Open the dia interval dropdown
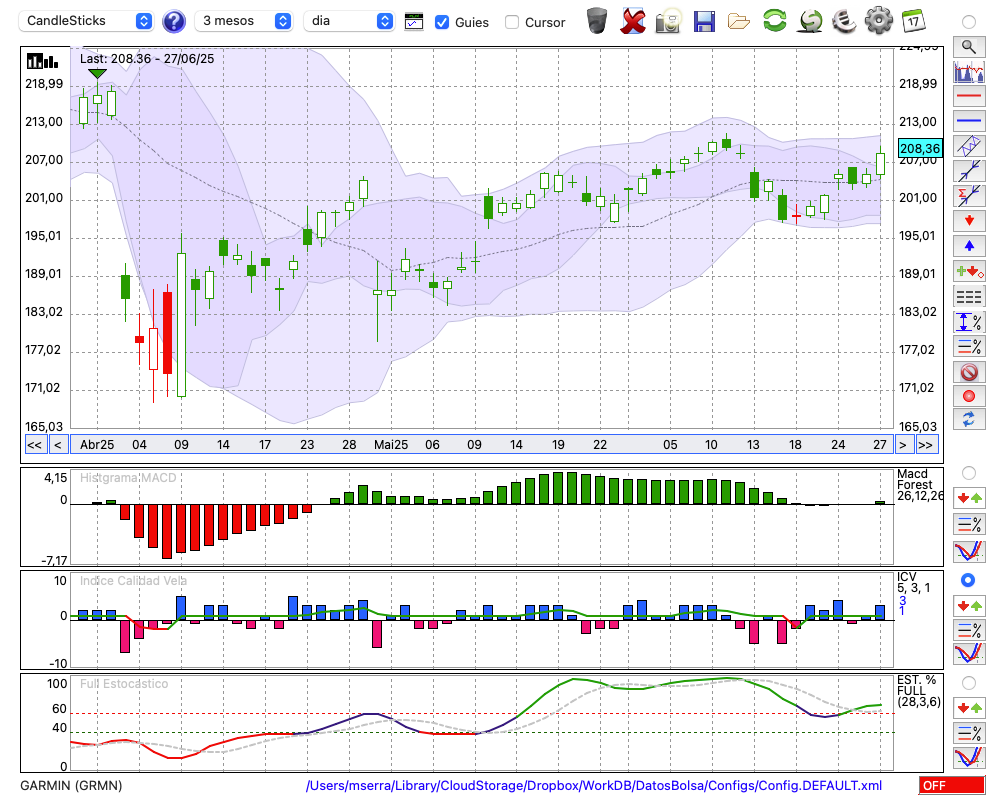Screen dimensions: 1000x800 [348, 21]
